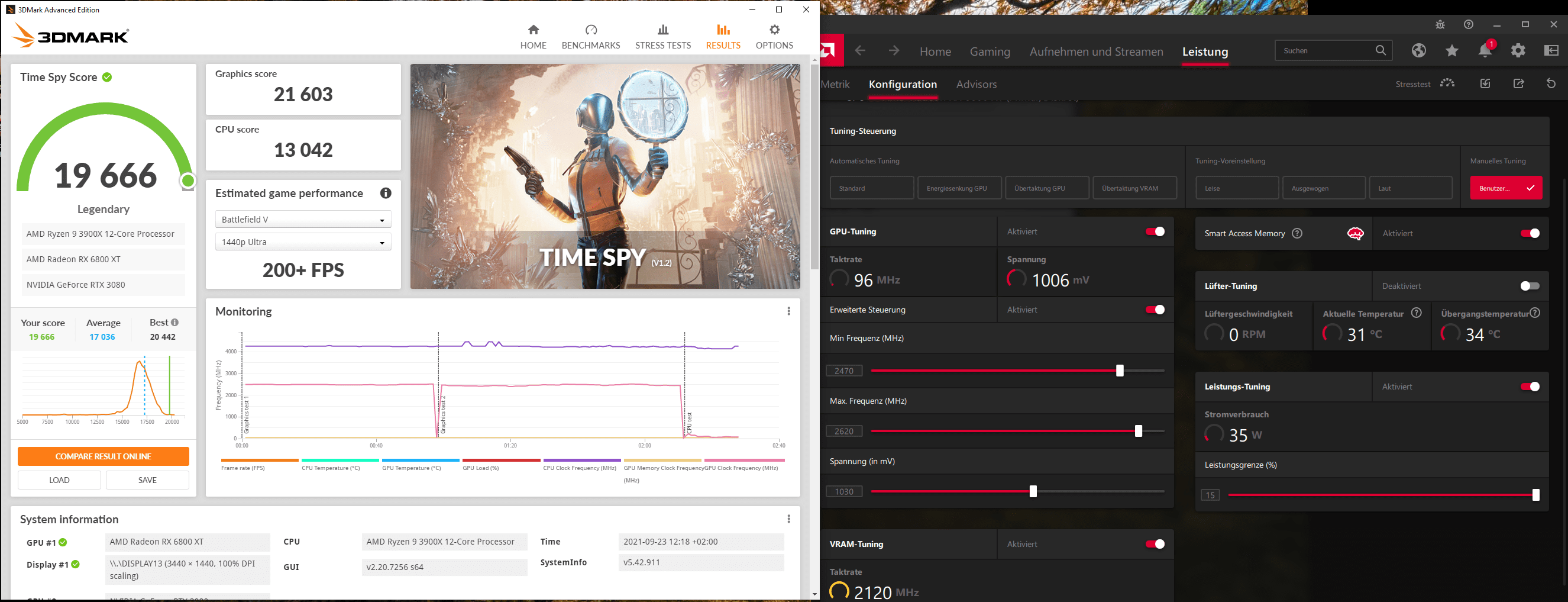Open STRESS TESTS in 3DMark

pyautogui.click(x=663, y=37)
